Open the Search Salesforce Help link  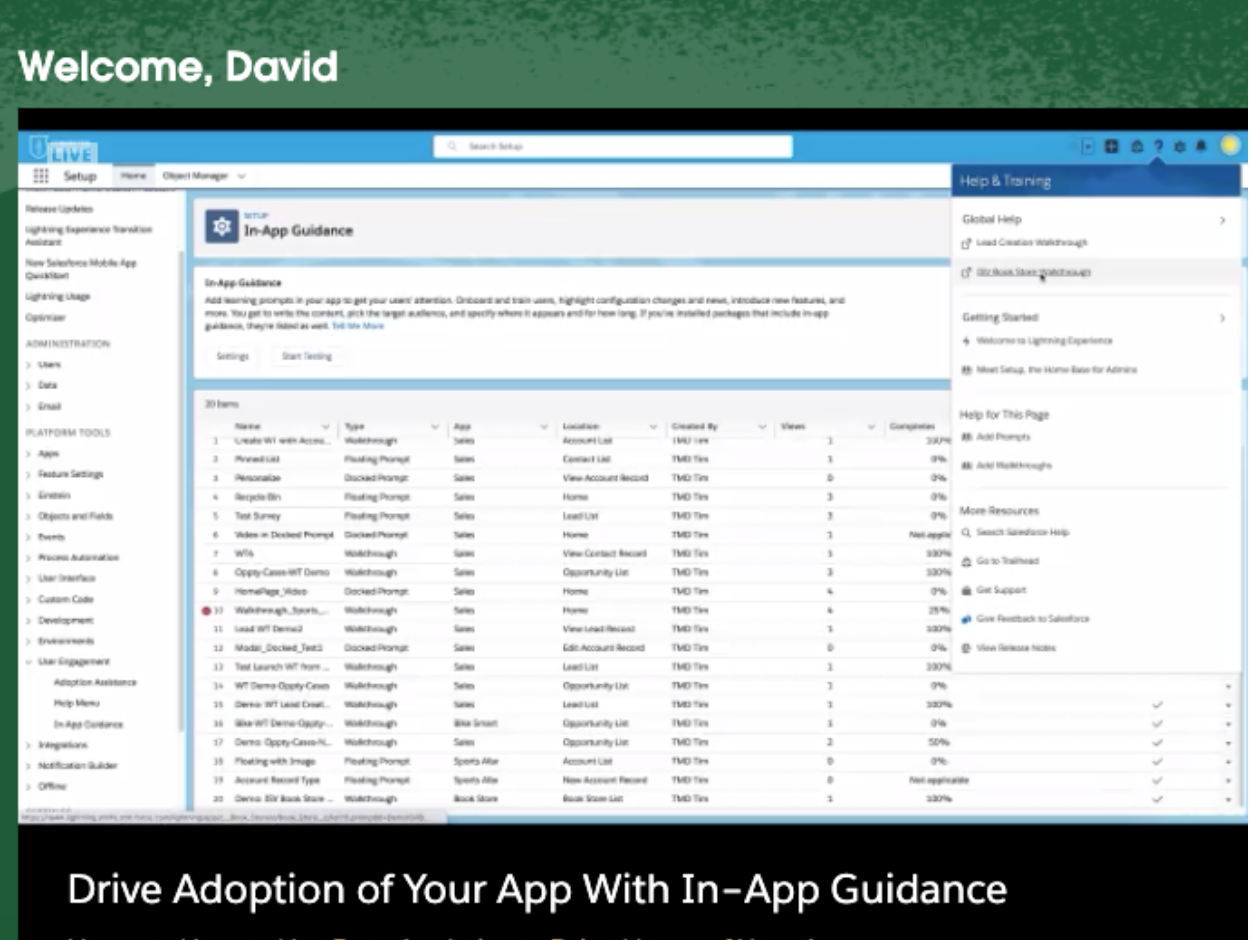(x=1023, y=533)
